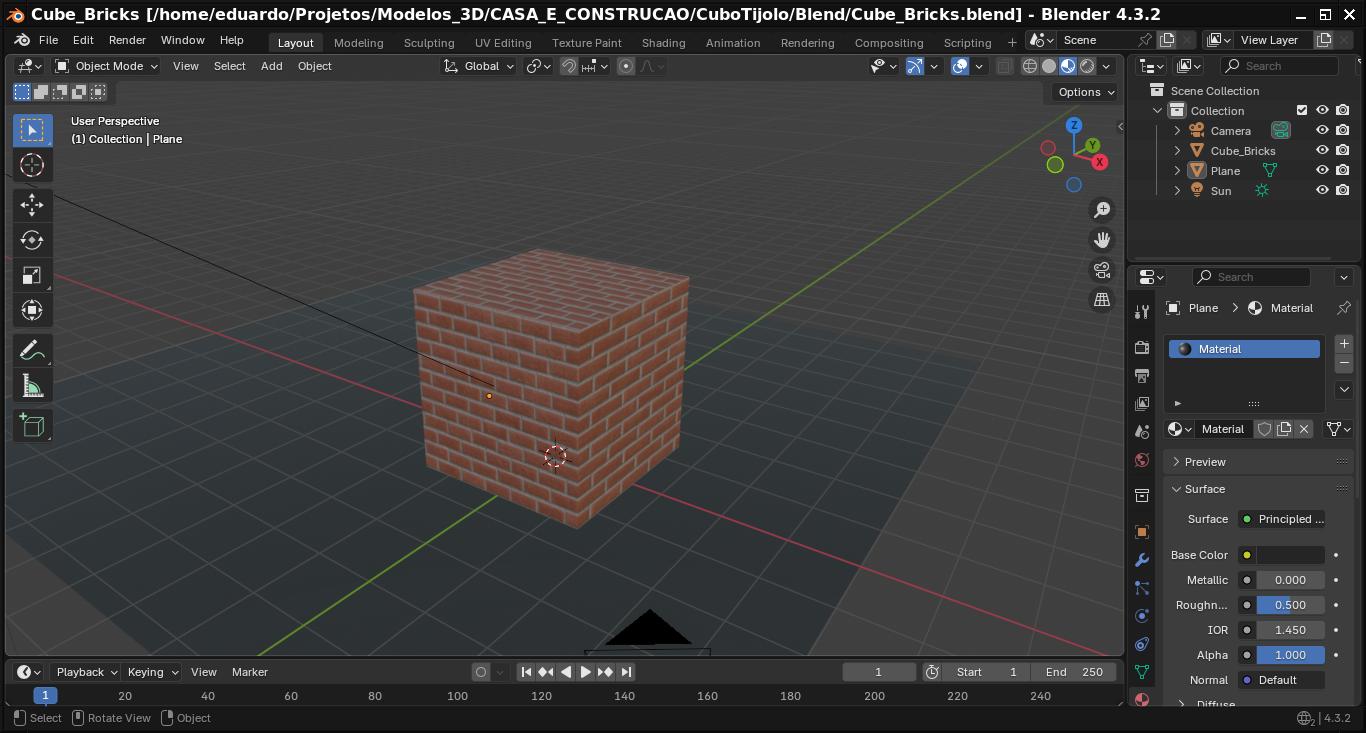Adjust the Roughness slider
The width and height of the screenshot is (1366, 733).
pos(1290,605)
